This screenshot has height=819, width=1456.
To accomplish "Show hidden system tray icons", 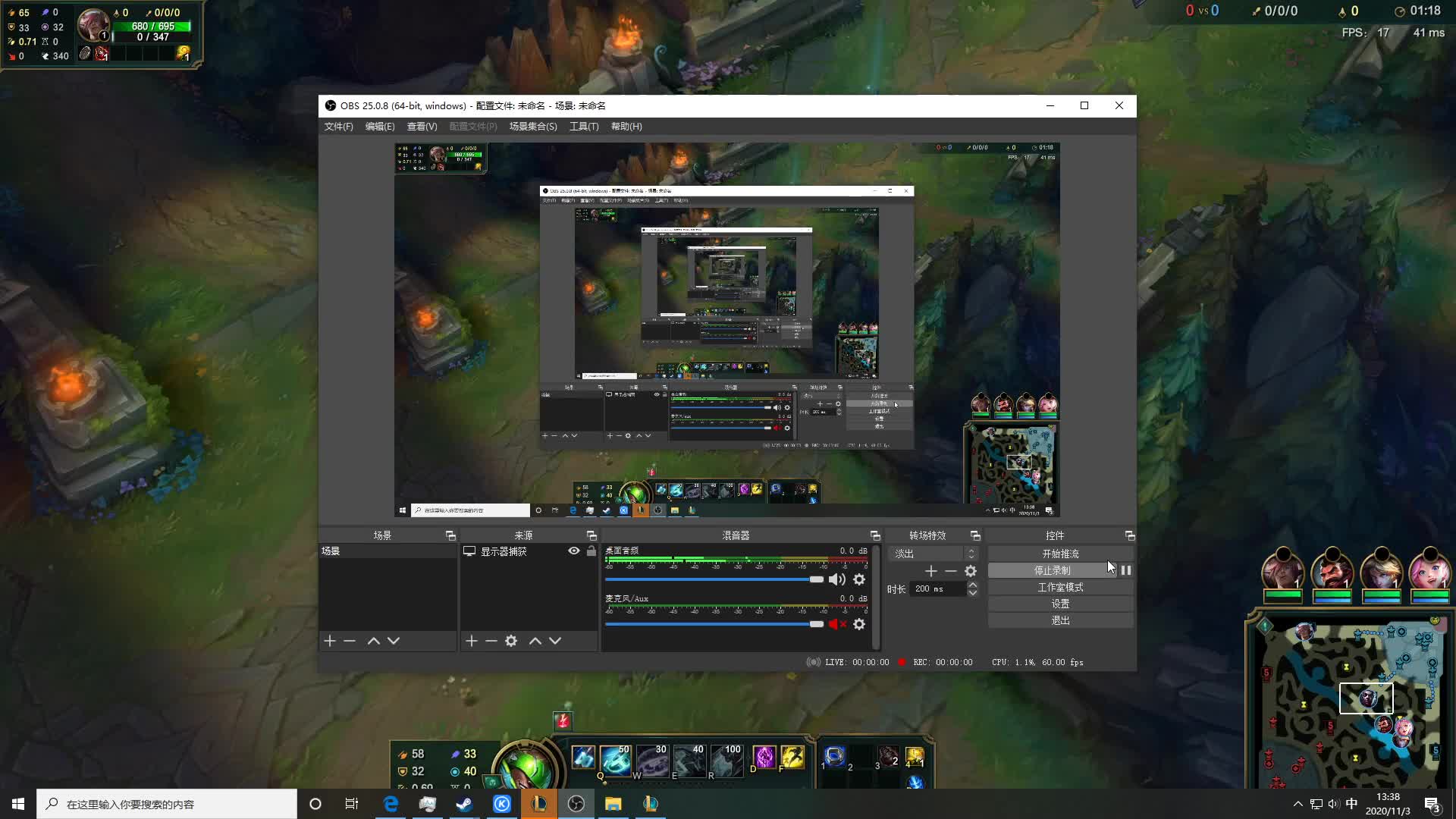I will click(x=1298, y=804).
